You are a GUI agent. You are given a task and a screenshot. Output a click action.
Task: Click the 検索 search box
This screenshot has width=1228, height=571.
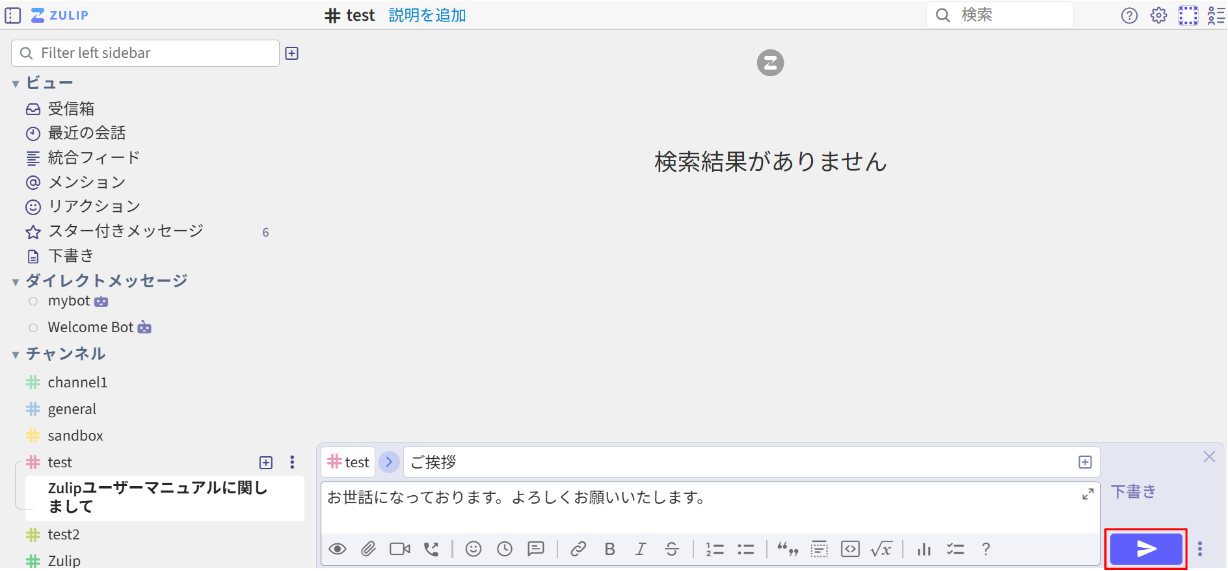coord(1000,15)
